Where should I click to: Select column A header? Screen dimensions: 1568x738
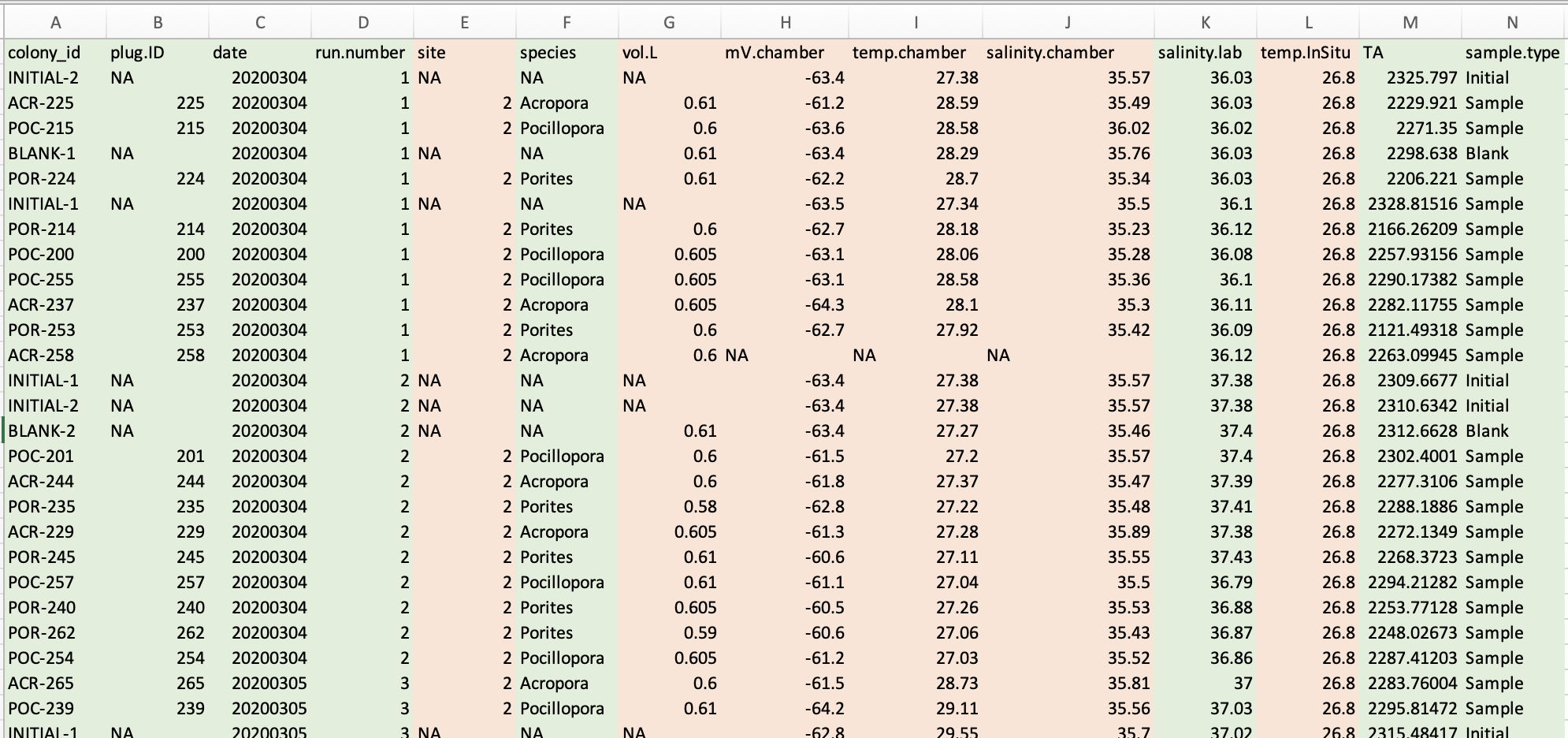(55, 23)
